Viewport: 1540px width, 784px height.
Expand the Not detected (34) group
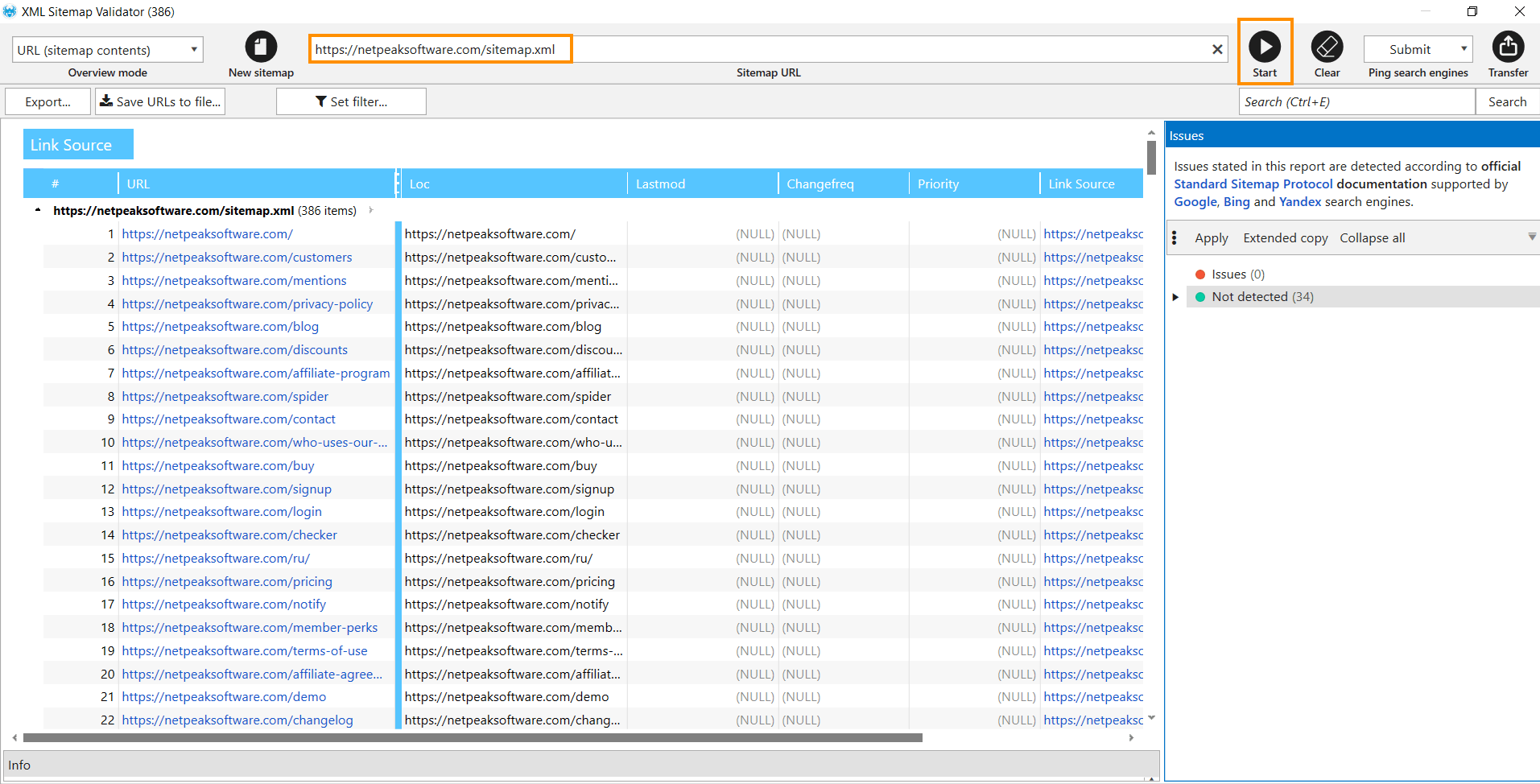tap(1175, 297)
